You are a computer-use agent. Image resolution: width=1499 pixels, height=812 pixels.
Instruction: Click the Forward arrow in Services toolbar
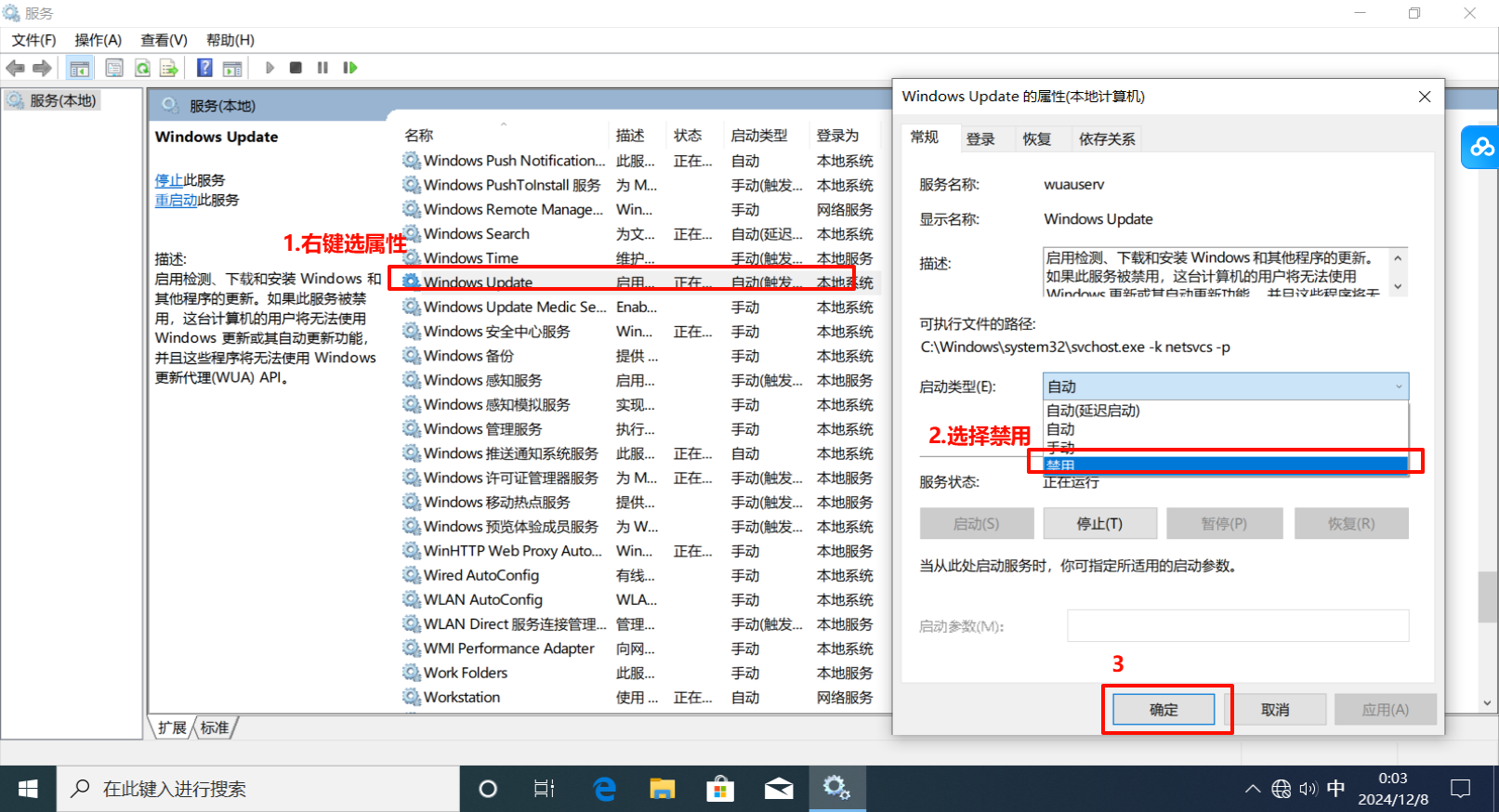42,68
